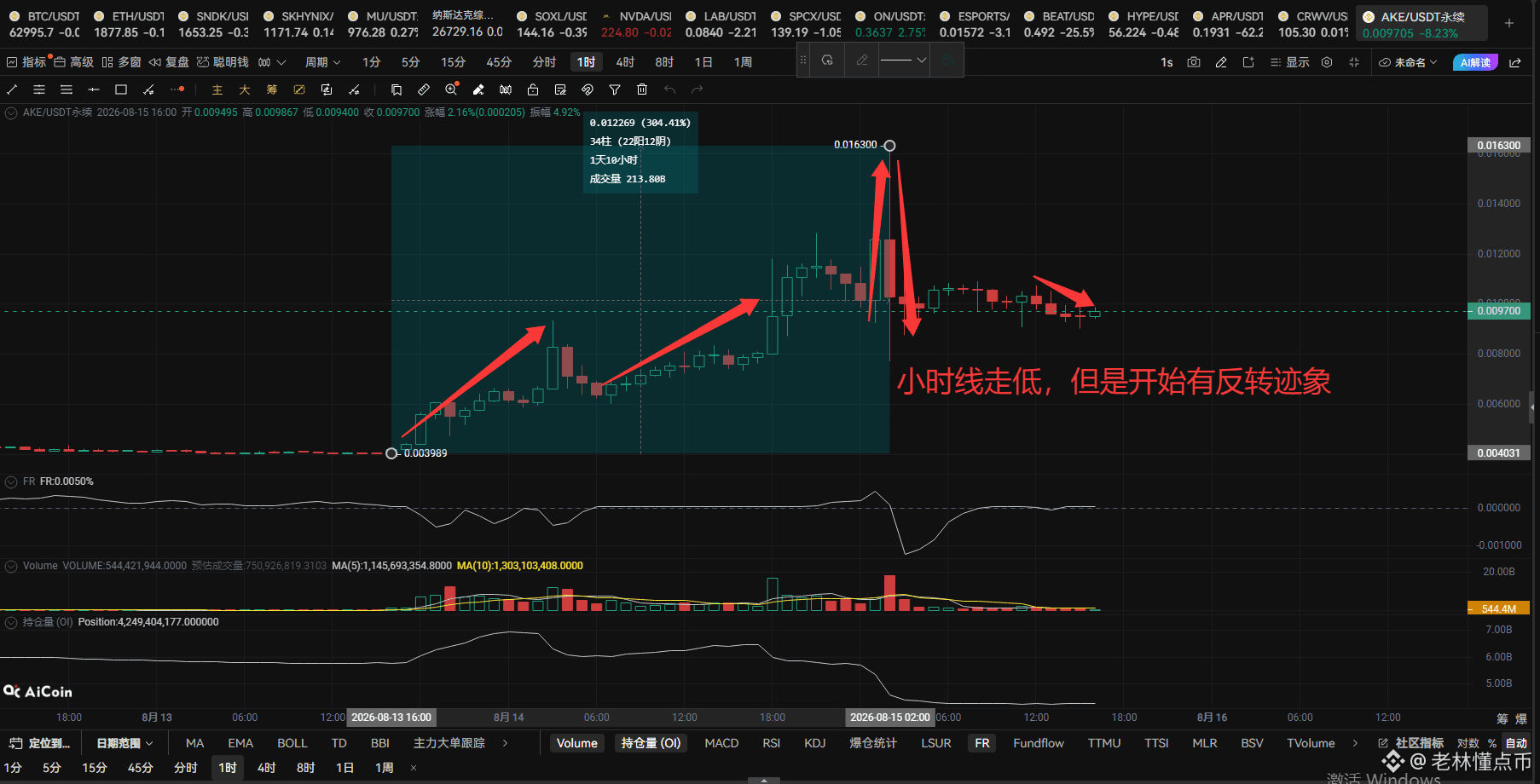Toggle the FR legend visibility circle
This screenshot has width=1540, height=784.
pyautogui.click(x=11, y=481)
